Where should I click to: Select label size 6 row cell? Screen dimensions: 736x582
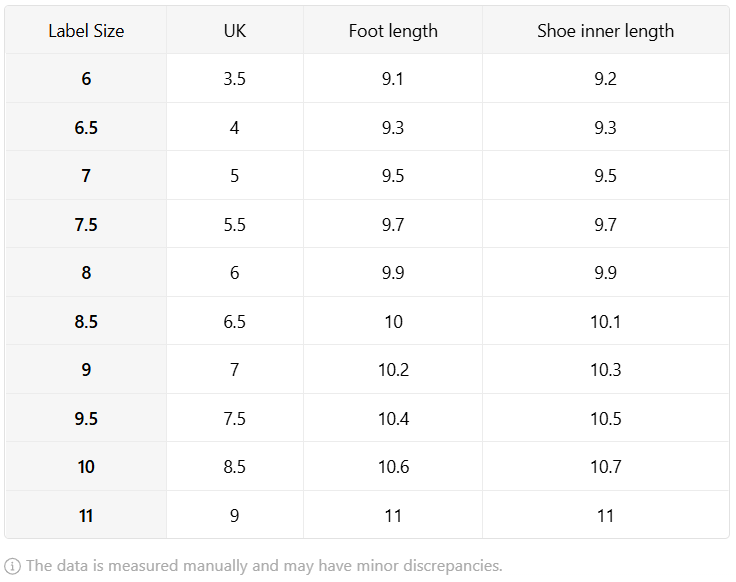(86, 79)
